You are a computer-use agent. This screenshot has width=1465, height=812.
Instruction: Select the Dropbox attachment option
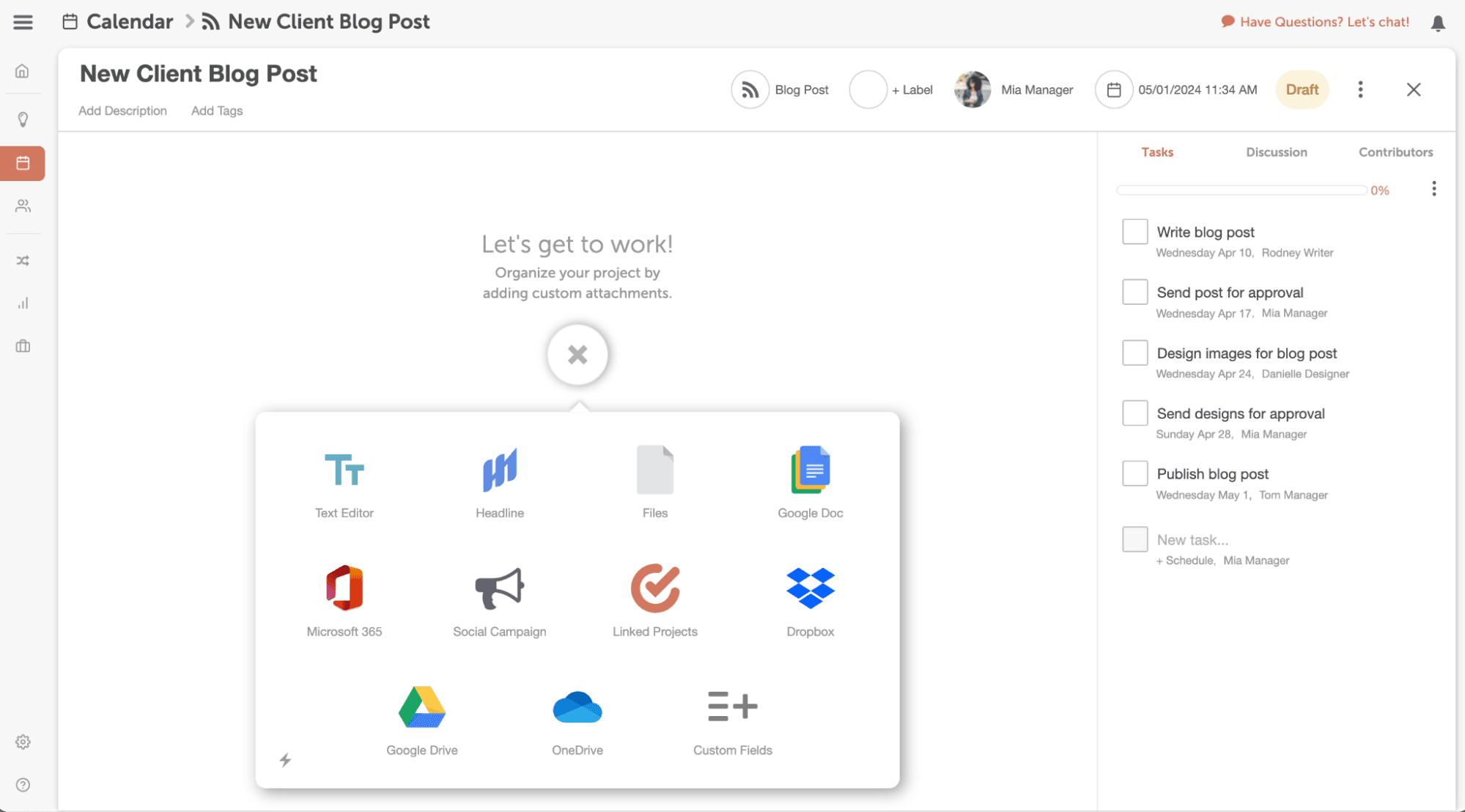click(810, 599)
